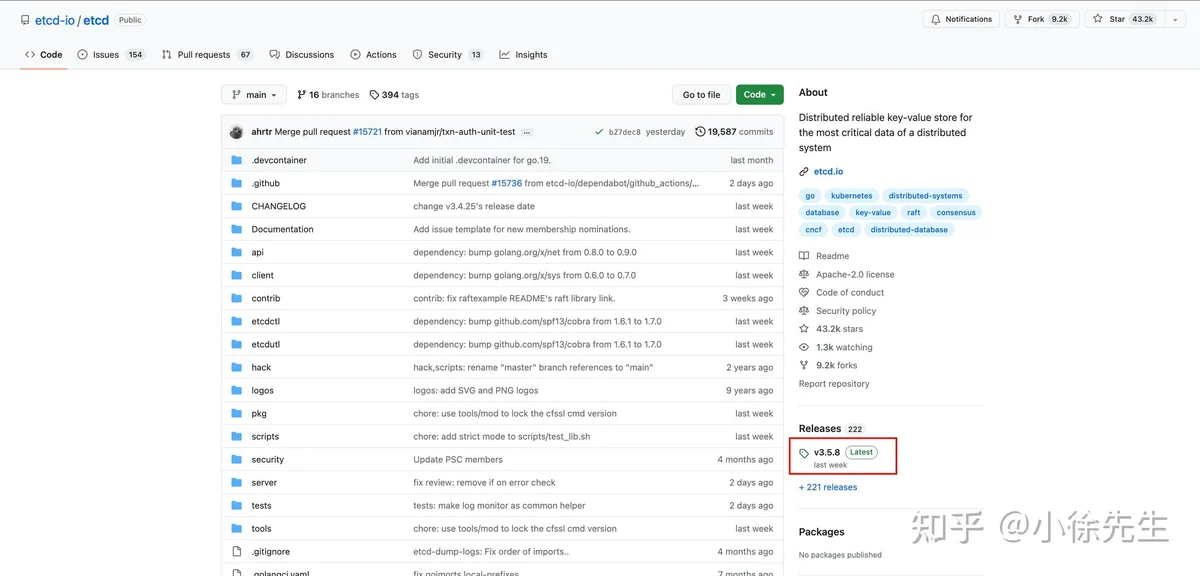Open the Security tab
The height and width of the screenshot is (576, 1200).
pos(448,55)
